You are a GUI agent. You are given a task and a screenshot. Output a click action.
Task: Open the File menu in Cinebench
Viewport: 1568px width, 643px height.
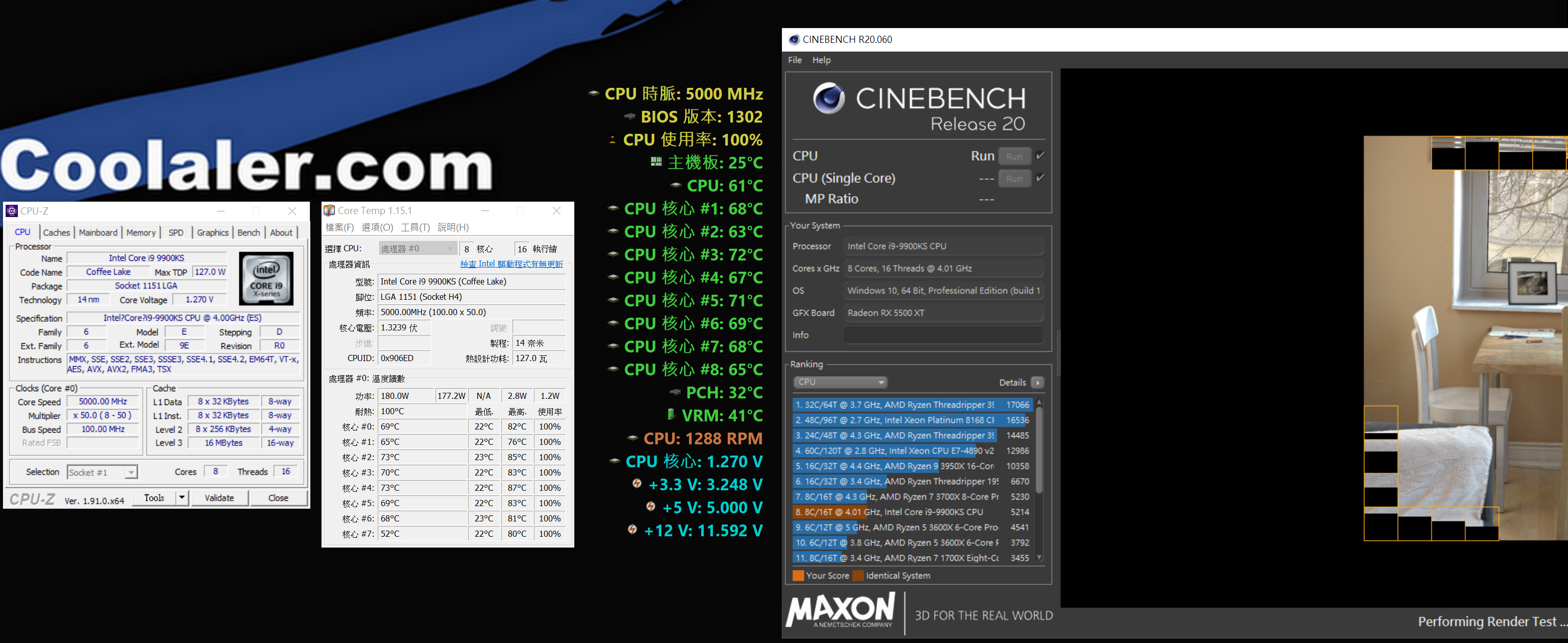(x=794, y=60)
